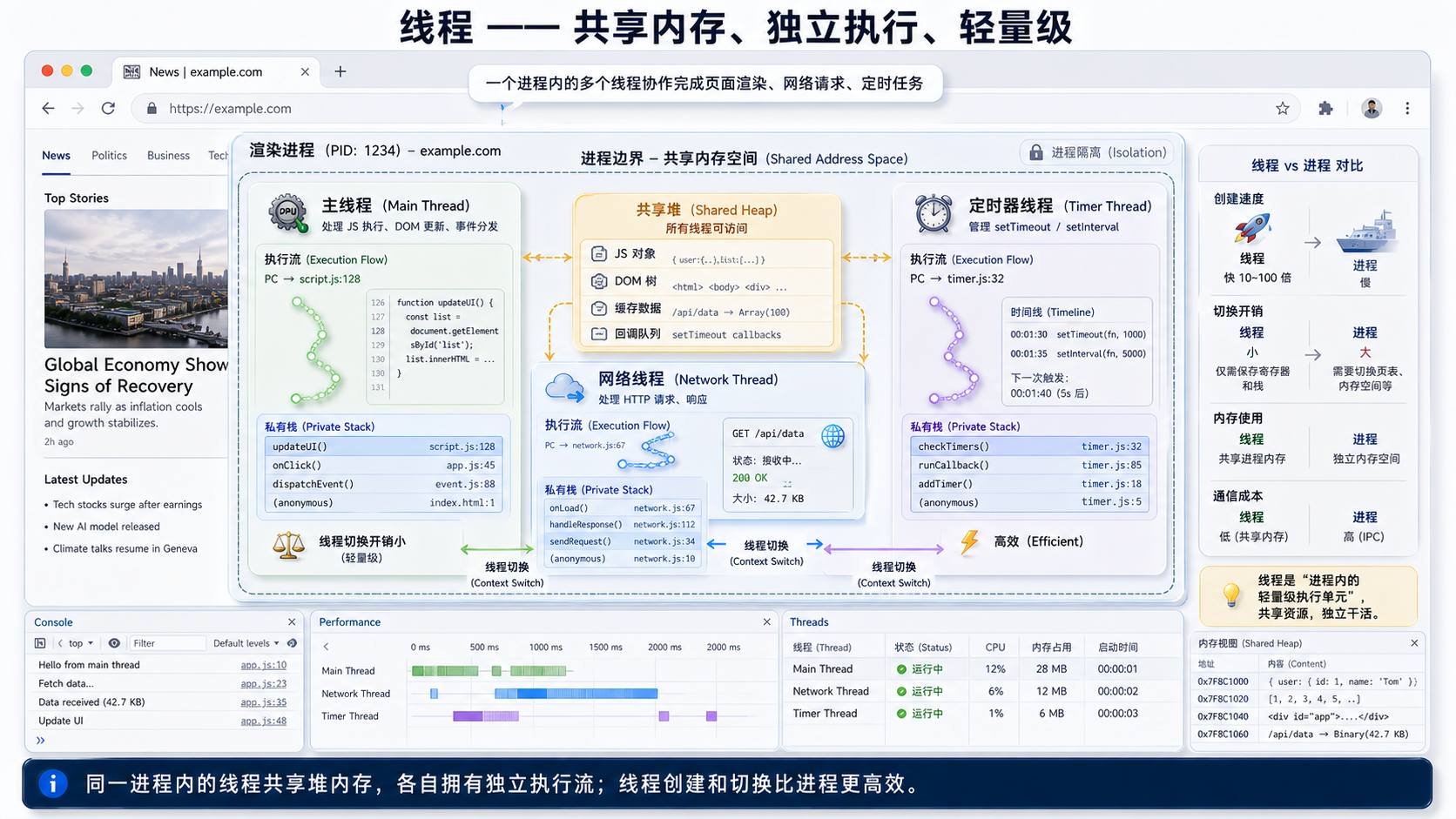Select the Threads panel tab
The height and width of the screenshot is (819, 1456).
[x=809, y=622]
